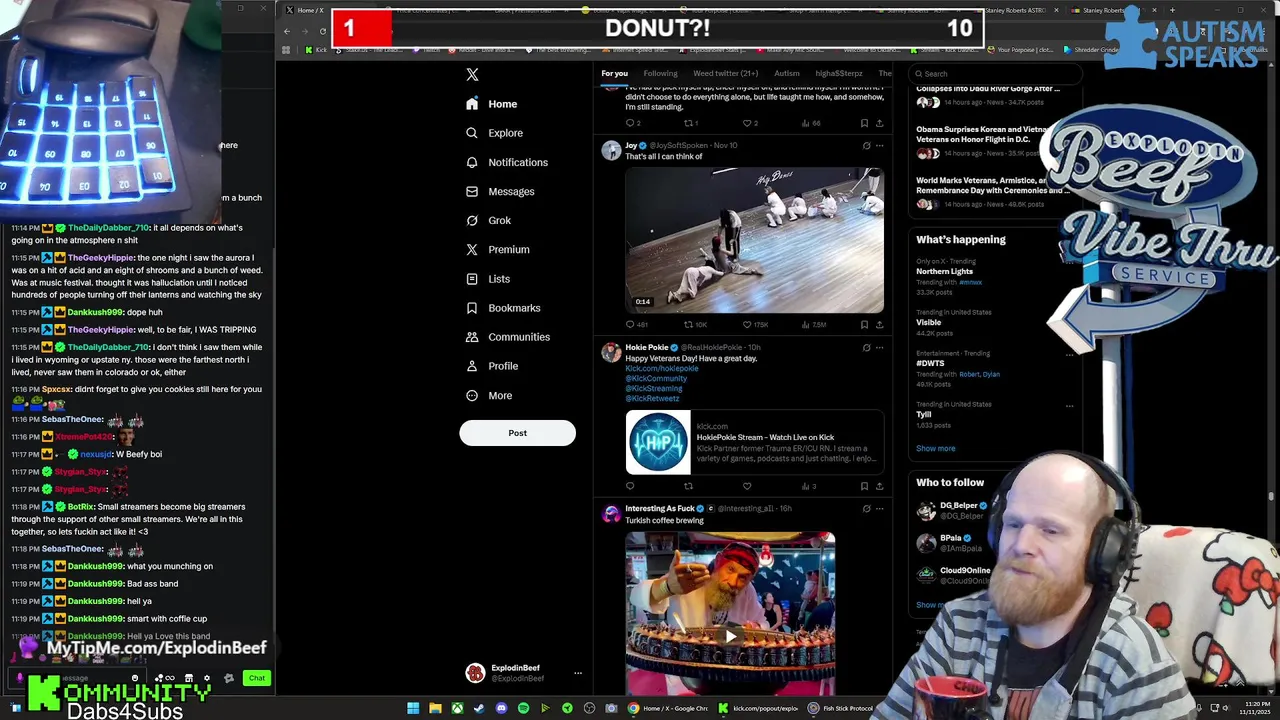Open File Explorer from the taskbar
The height and width of the screenshot is (720, 1280).
435,708
